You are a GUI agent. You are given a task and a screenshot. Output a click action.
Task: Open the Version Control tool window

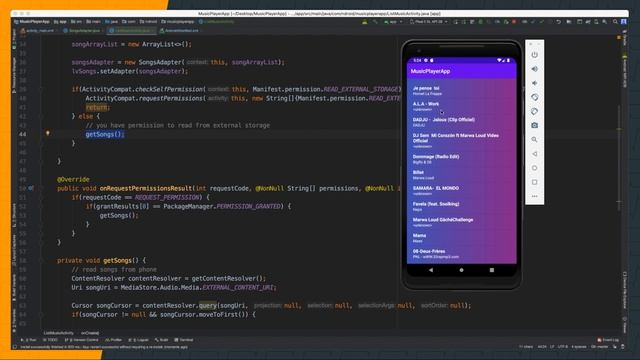[x=83, y=340]
